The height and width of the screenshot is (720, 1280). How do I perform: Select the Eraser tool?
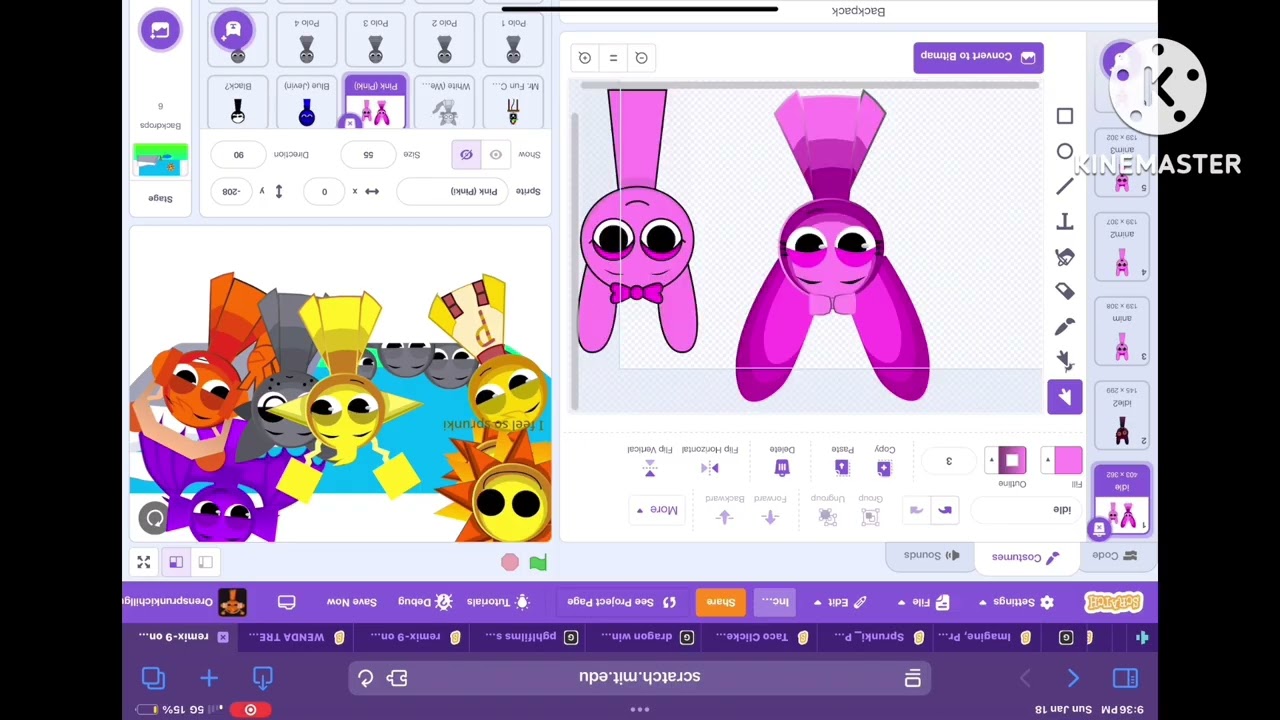click(x=1065, y=292)
